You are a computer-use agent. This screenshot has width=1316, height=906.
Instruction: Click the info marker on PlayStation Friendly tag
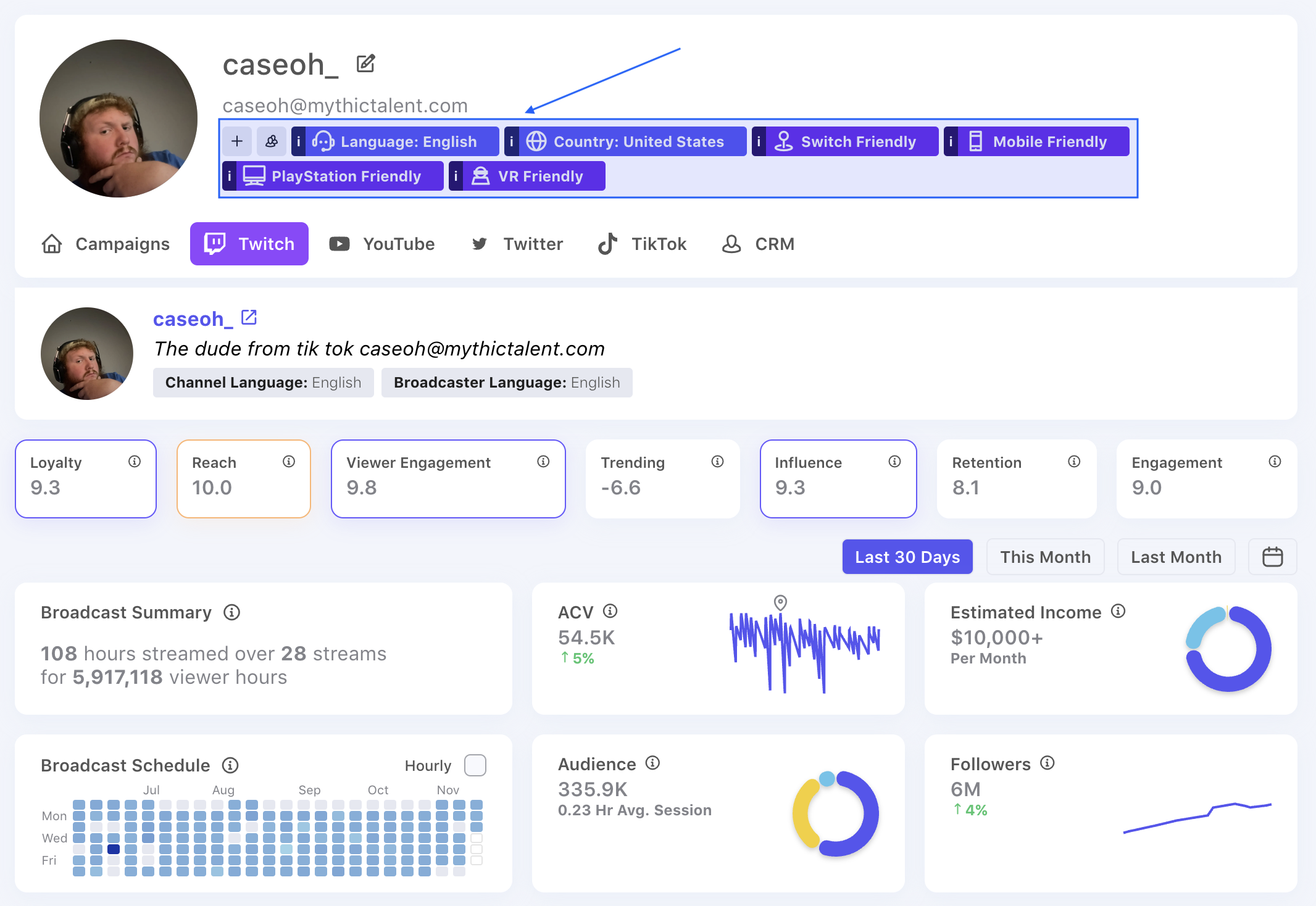pyautogui.click(x=230, y=176)
